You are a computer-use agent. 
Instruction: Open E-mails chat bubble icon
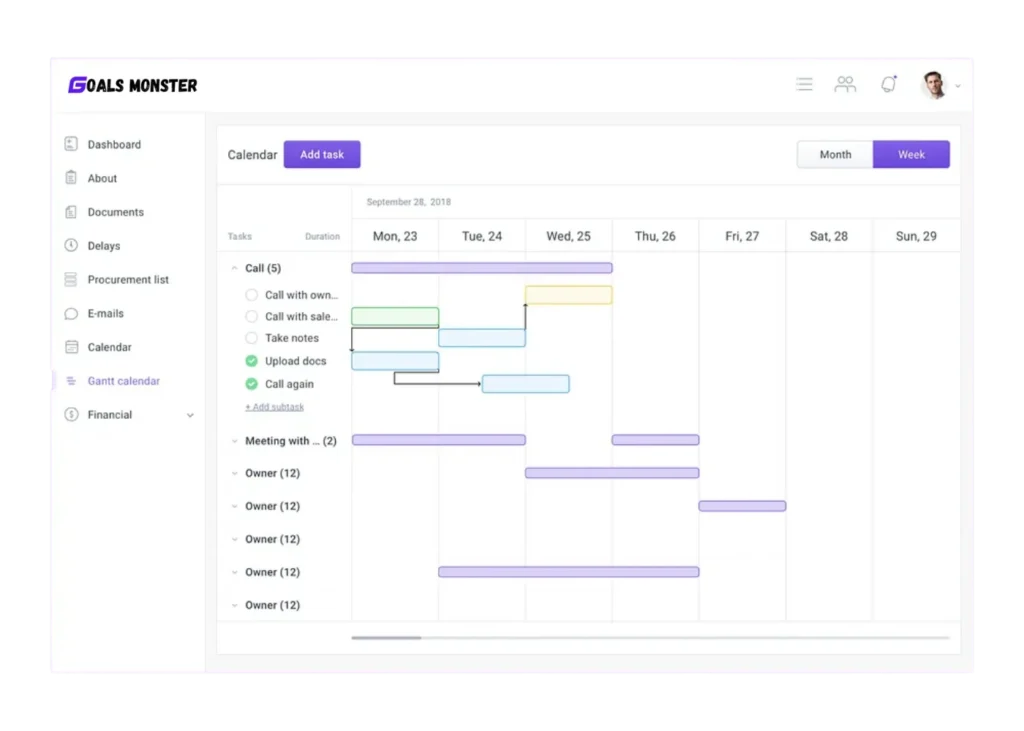click(71, 314)
